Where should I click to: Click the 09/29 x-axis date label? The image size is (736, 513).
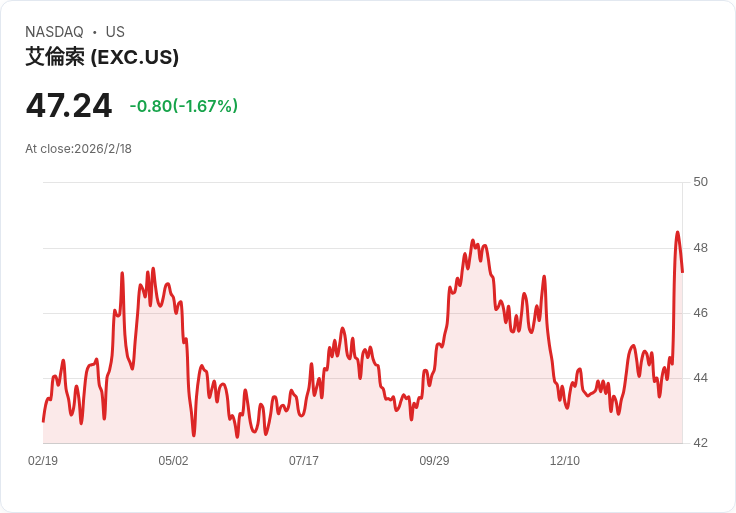click(x=434, y=460)
